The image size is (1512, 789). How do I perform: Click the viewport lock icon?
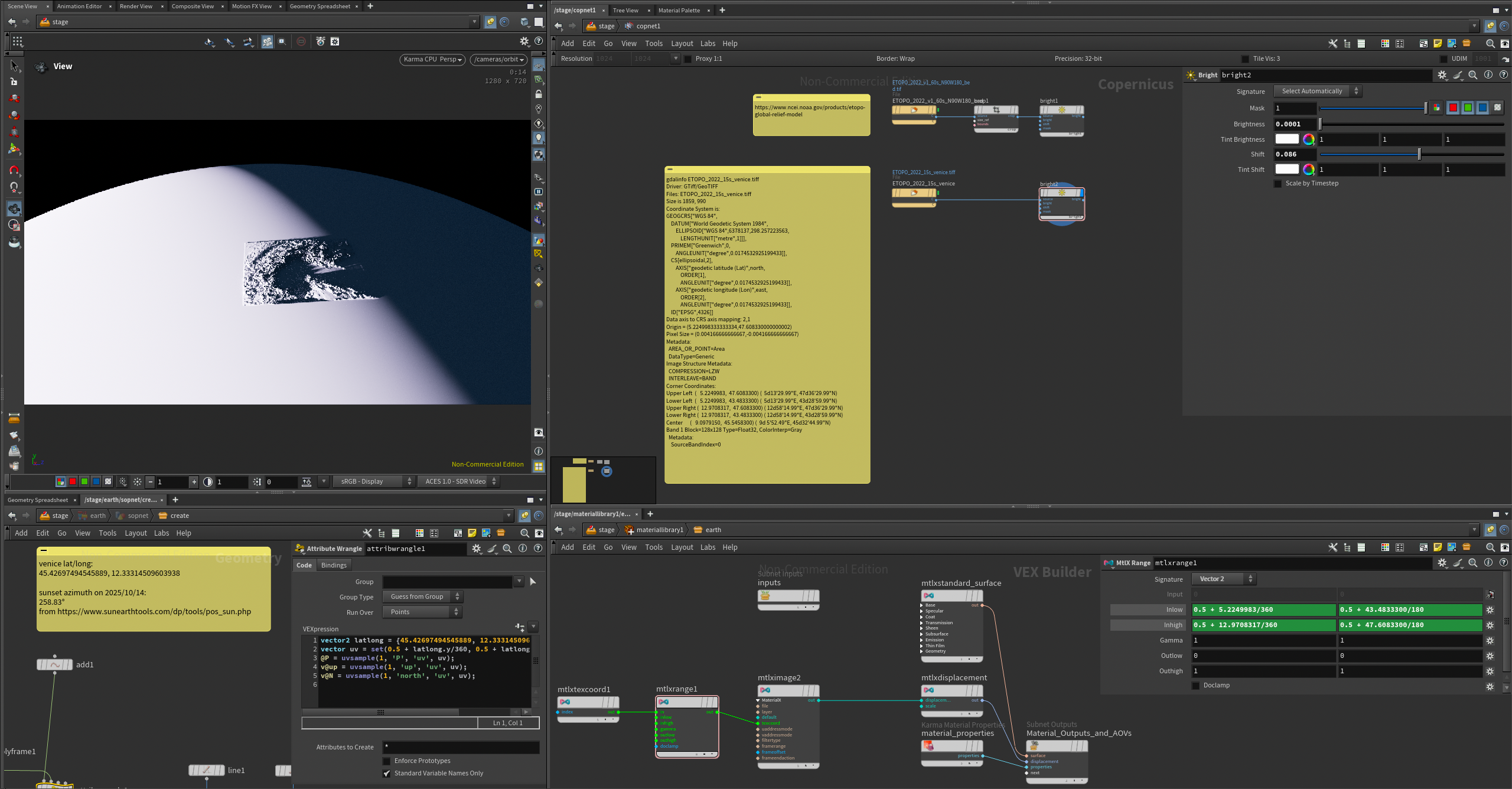539,94
